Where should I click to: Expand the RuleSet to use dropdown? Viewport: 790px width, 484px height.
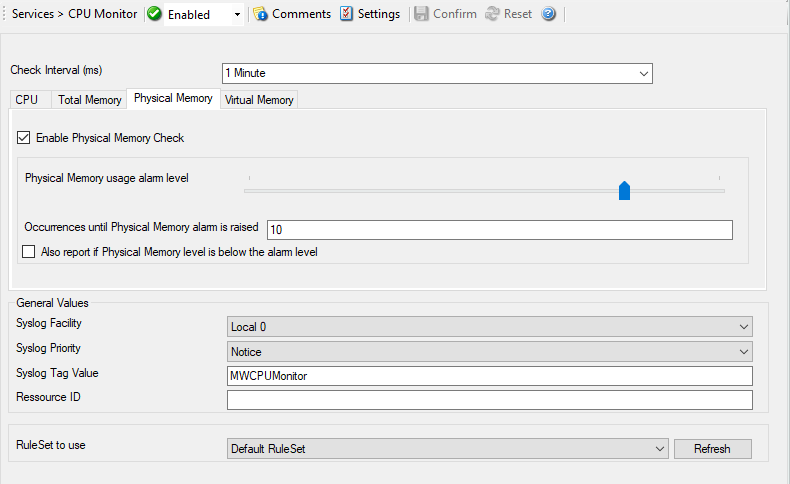[658, 449]
